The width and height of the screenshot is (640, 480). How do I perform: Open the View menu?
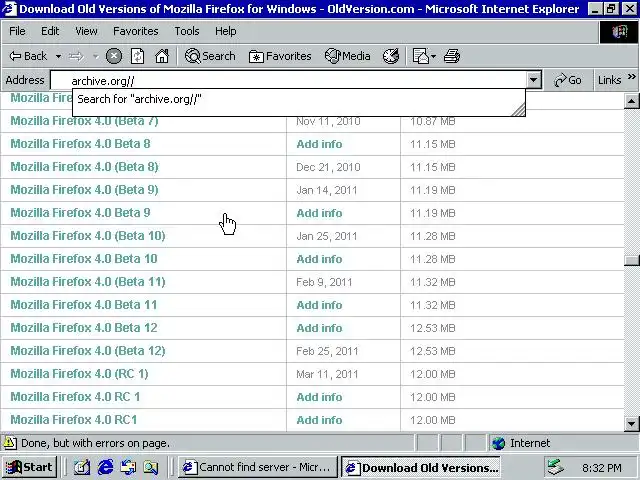pos(86,31)
